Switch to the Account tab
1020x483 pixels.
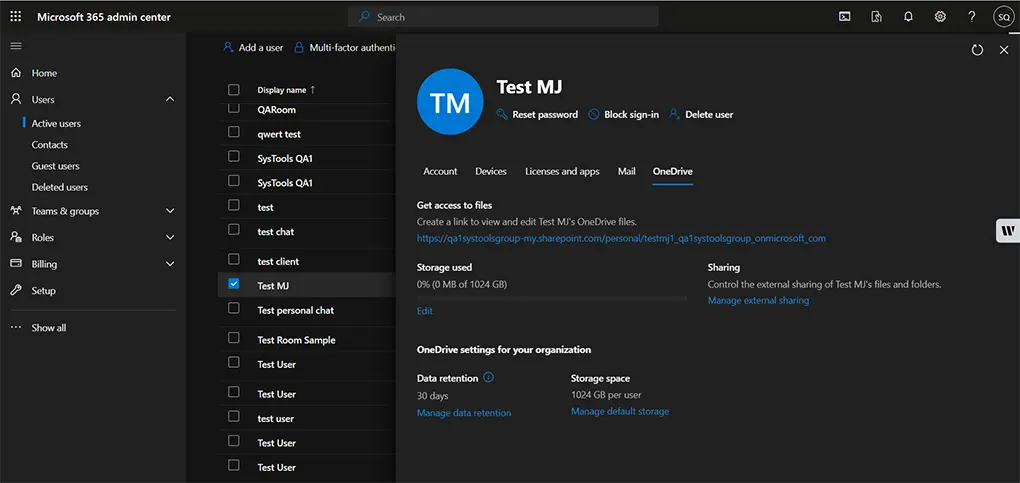coord(440,171)
